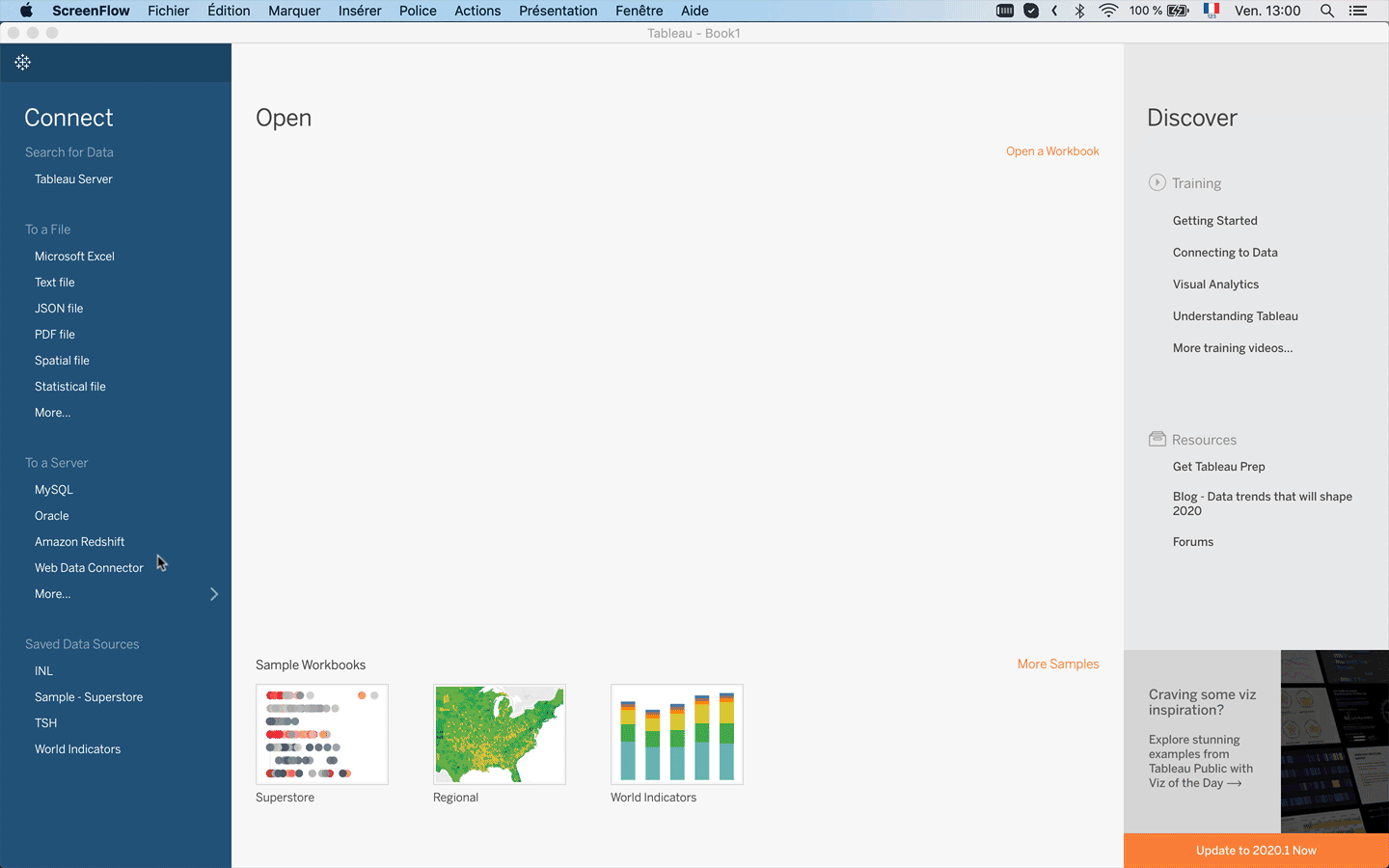Open the Blog data trends 2020 link

tap(1263, 503)
